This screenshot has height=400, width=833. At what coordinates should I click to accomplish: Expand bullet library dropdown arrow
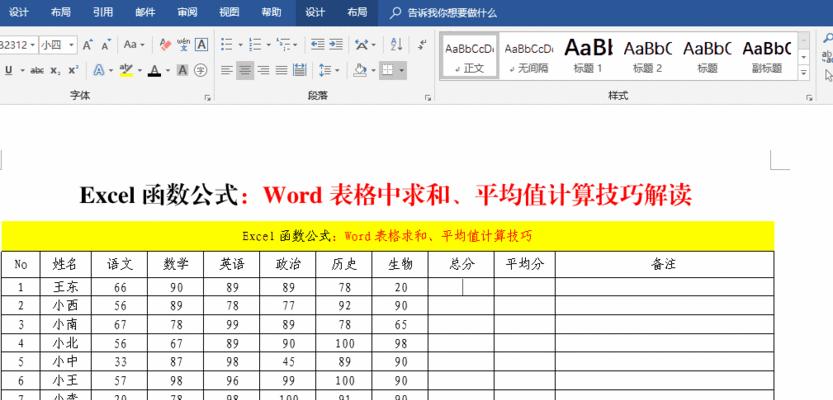[x=240, y=45]
